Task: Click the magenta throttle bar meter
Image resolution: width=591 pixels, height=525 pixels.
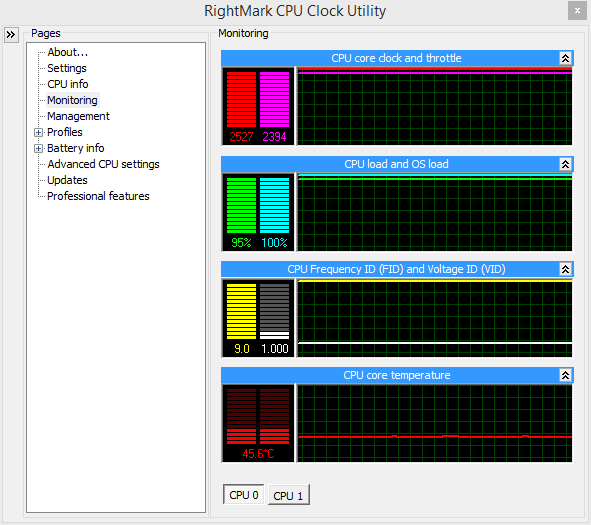Action: click(x=274, y=100)
